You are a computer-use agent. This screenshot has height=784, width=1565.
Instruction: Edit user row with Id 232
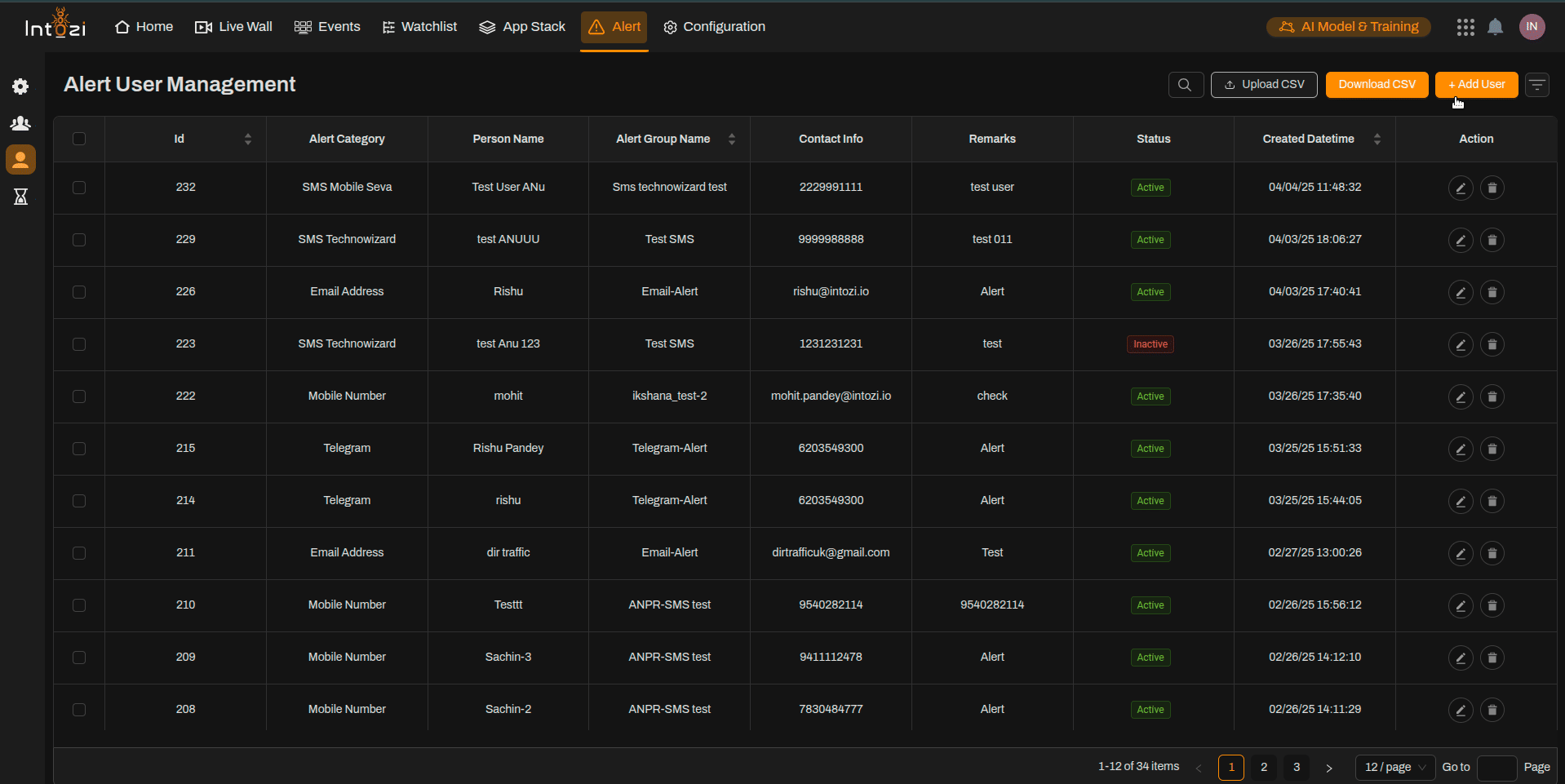click(x=1460, y=188)
